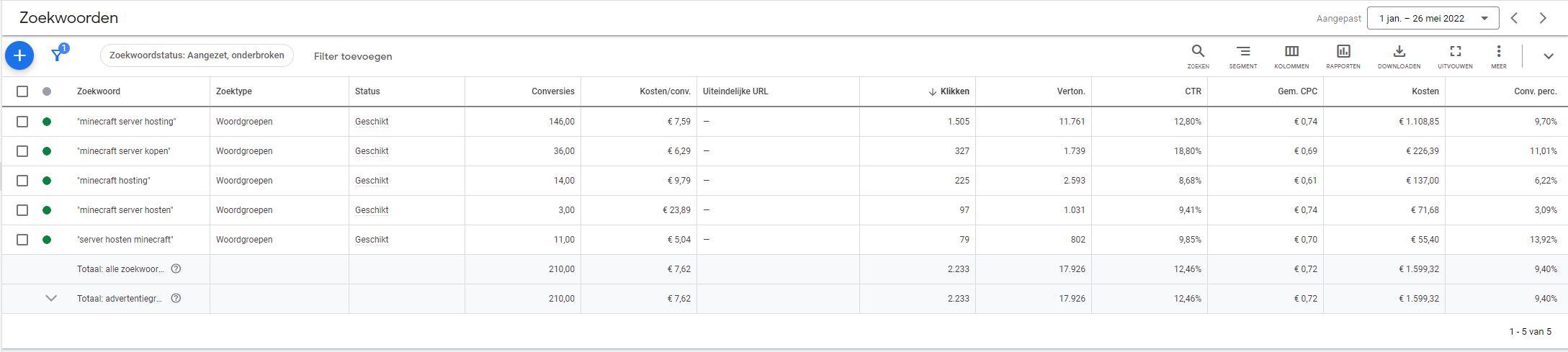1568x352 pixels.
Task: Select the "server hosten minecraft" row checkbox
Action: pyautogui.click(x=22, y=240)
